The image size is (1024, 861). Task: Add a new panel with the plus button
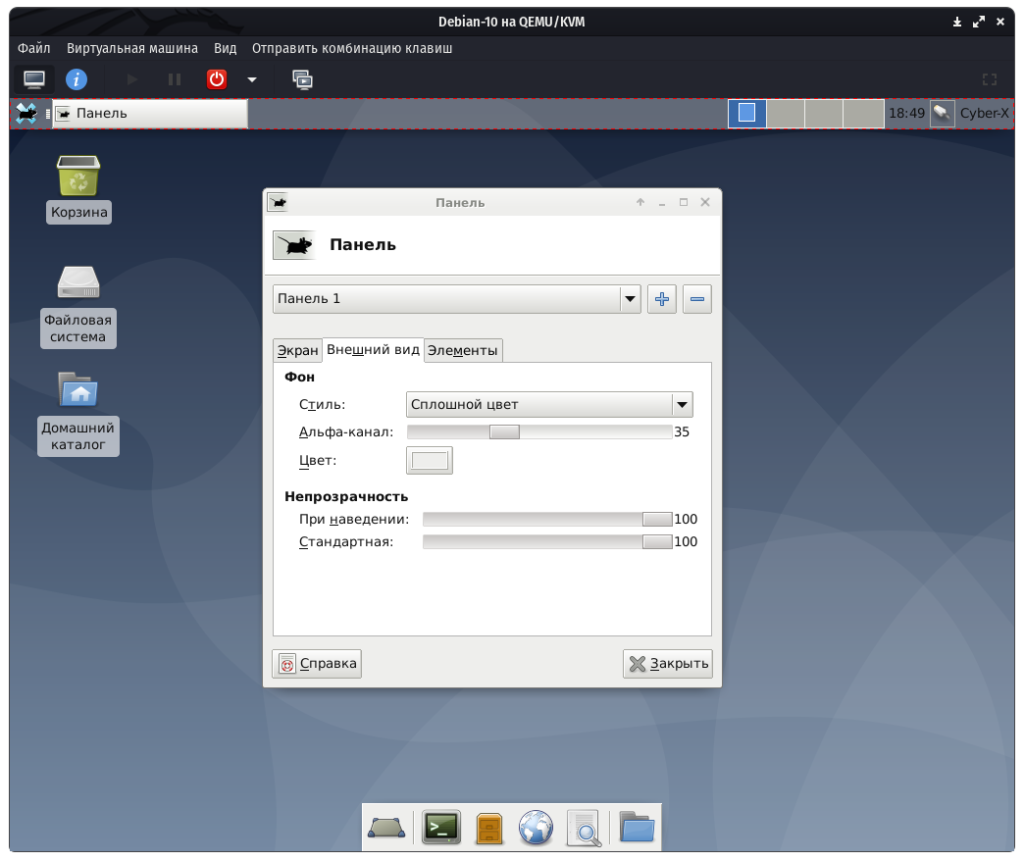[662, 299]
